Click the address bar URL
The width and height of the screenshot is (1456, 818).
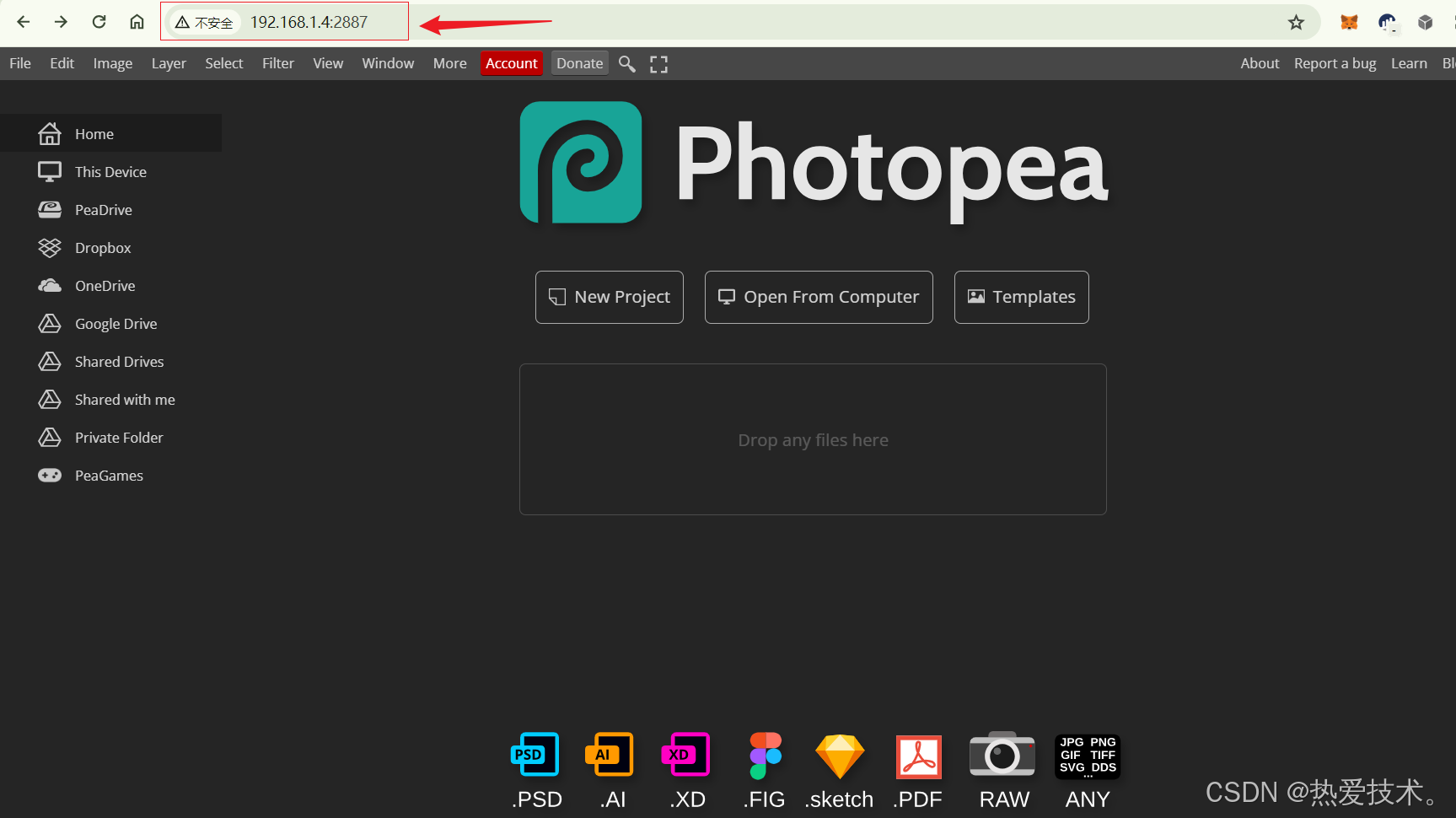click(309, 23)
